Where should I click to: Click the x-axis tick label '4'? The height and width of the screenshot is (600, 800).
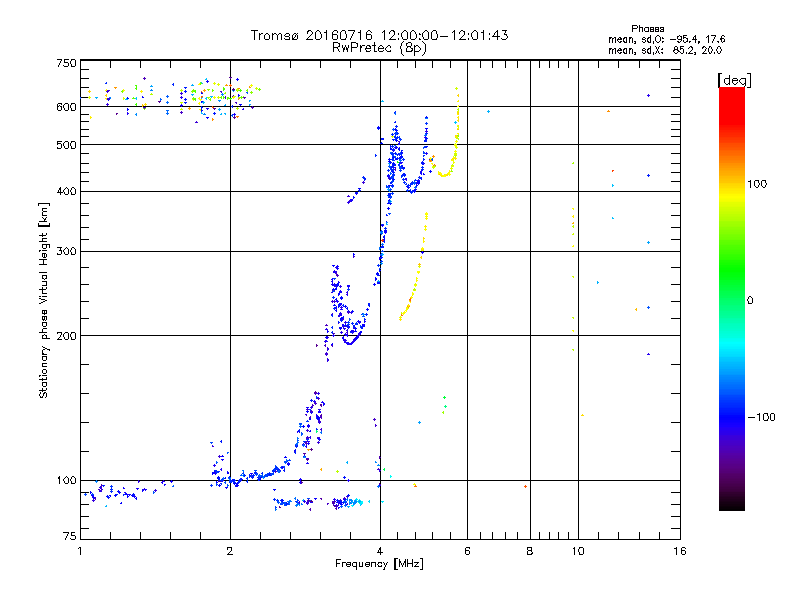pyautogui.click(x=380, y=551)
